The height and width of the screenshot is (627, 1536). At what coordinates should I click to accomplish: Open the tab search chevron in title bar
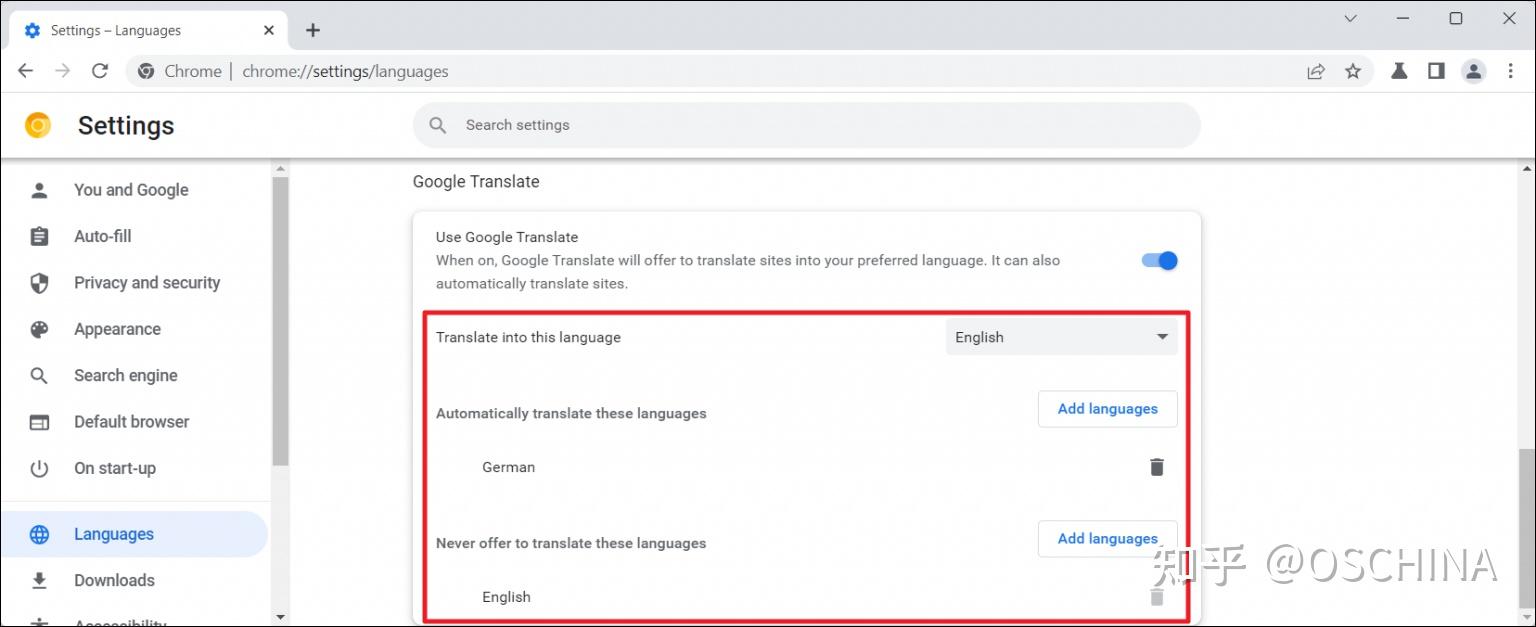point(1350,18)
